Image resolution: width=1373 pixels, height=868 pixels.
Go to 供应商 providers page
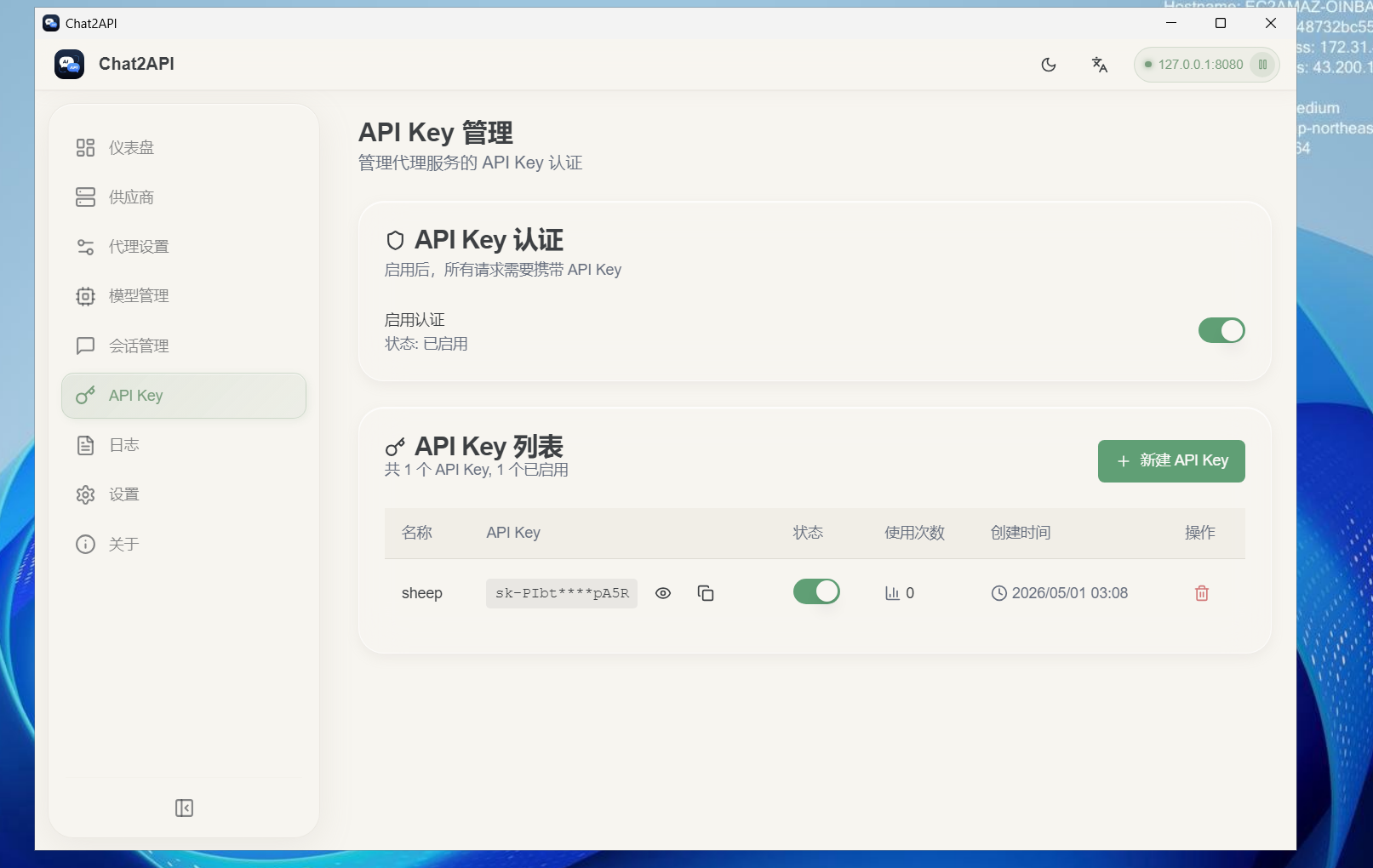[x=184, y=197]
